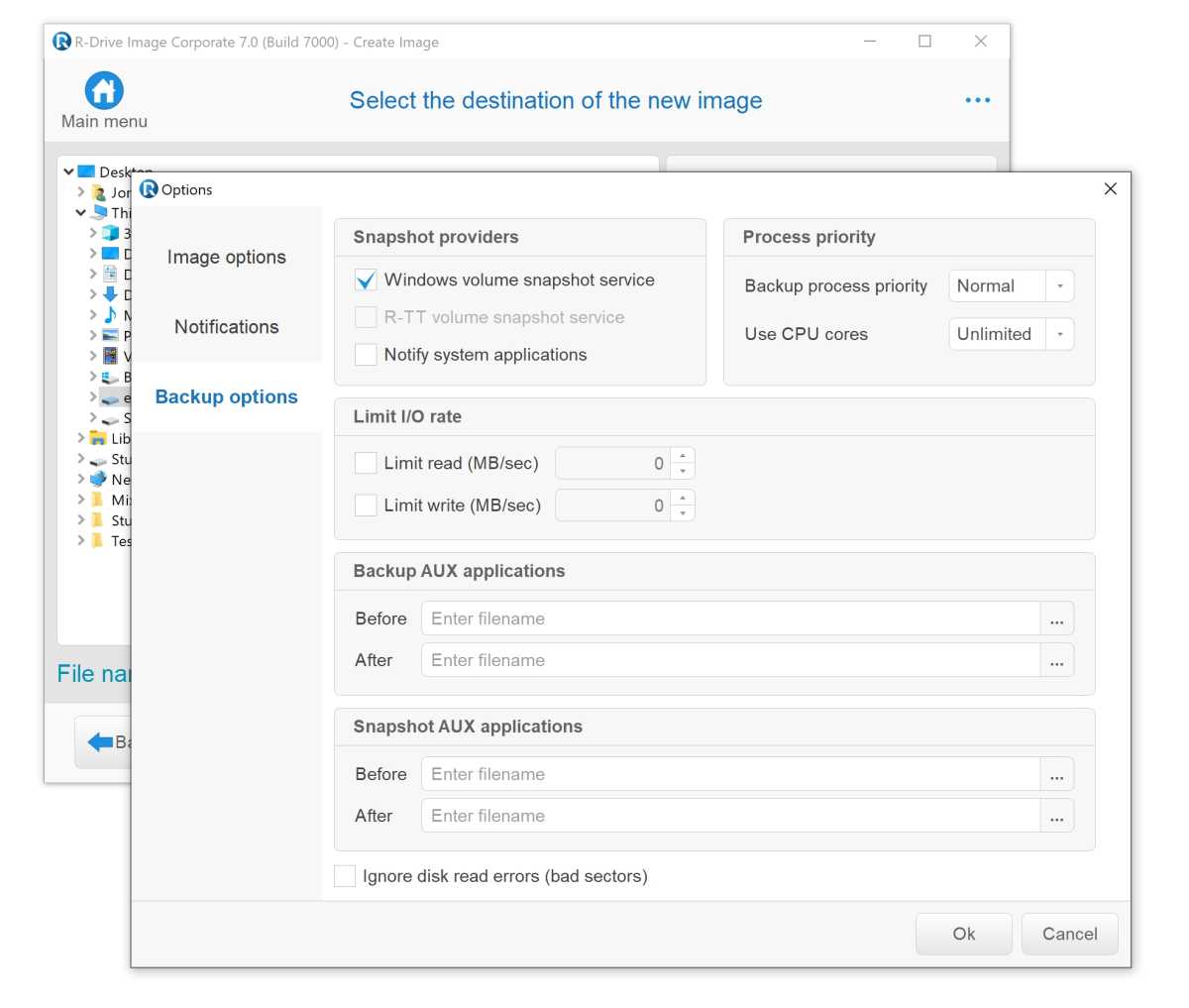Enable Notify system applications checkbox
The height and width of the screenshot is (1008, 1189).
[366, 355]
